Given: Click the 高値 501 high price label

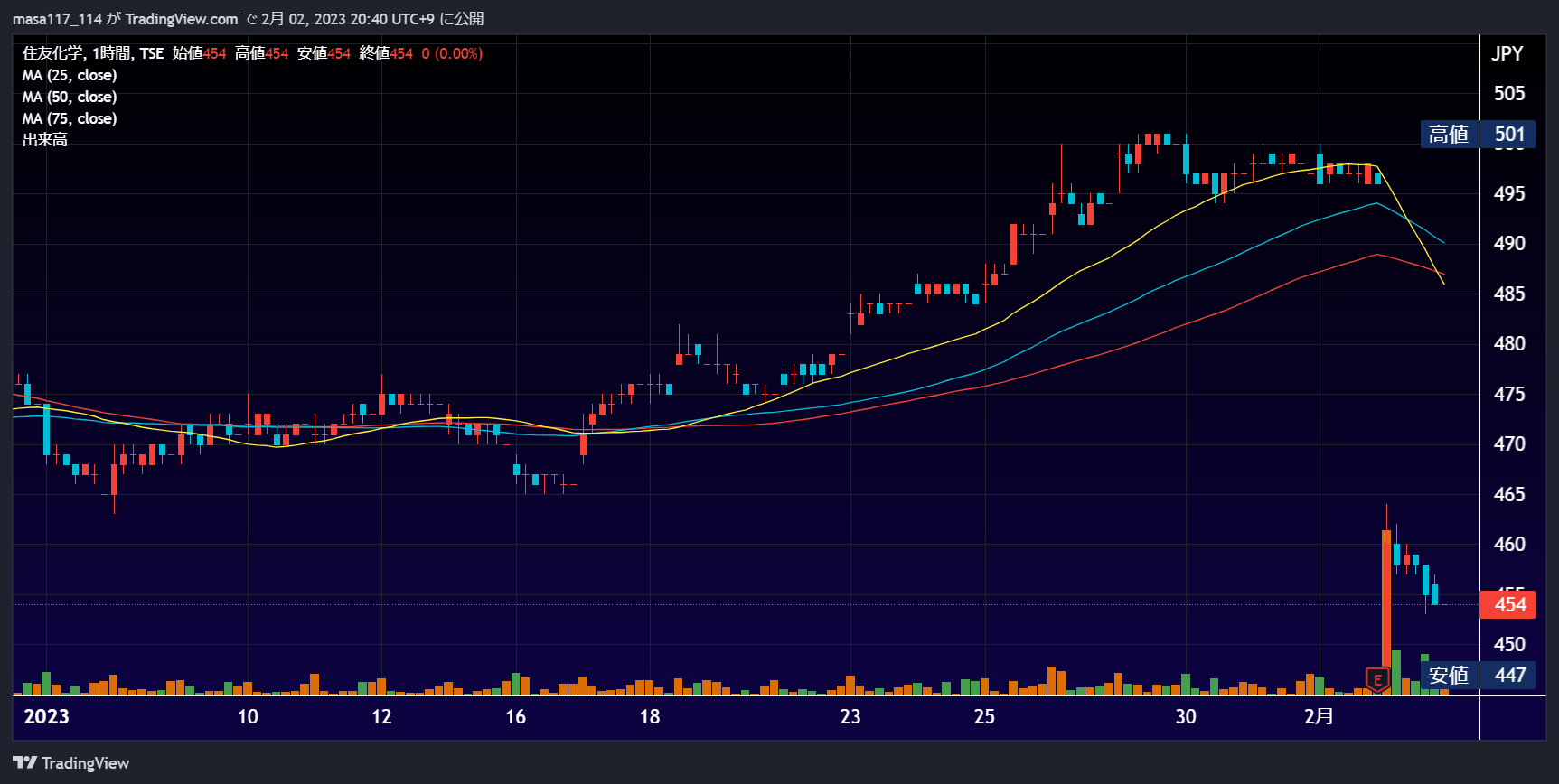Looking at the screenshot, I should pos(1479,135).
